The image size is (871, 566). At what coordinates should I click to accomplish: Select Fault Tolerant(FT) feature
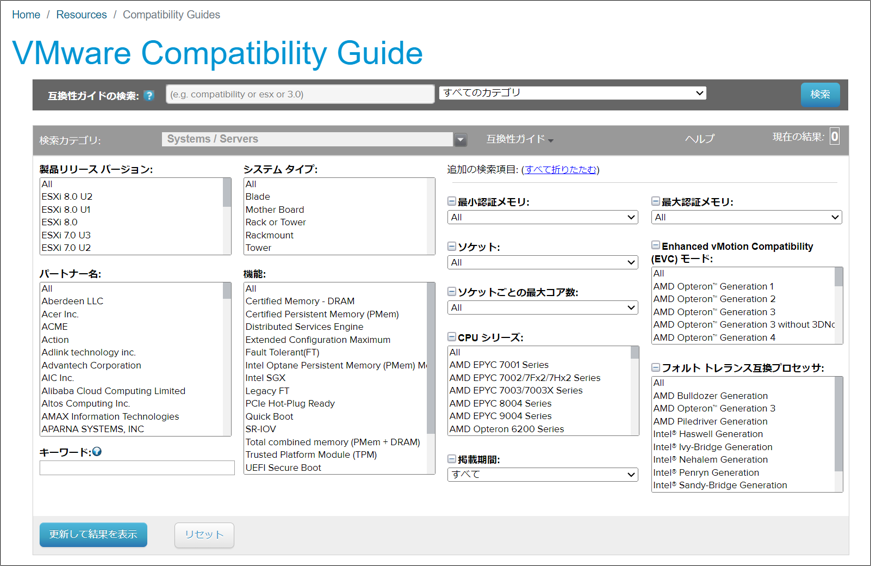tap(282, 352)
